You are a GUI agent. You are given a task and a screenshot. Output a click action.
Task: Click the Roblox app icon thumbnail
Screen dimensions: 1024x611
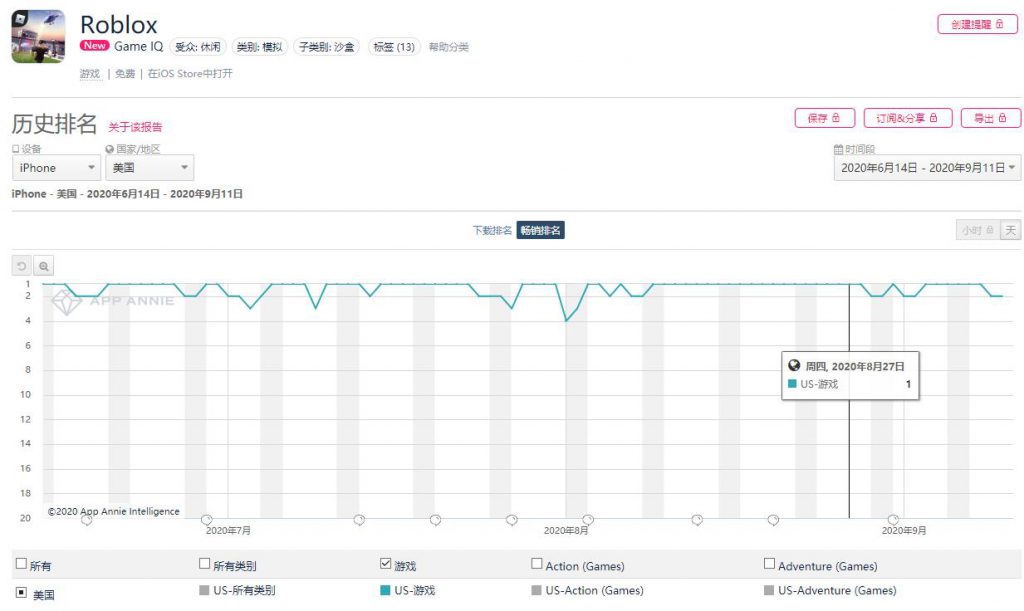(39, 37)
